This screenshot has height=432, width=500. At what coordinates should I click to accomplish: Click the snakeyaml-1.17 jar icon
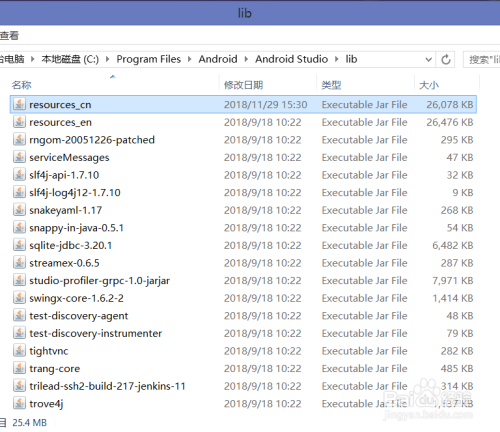(19, 210)
